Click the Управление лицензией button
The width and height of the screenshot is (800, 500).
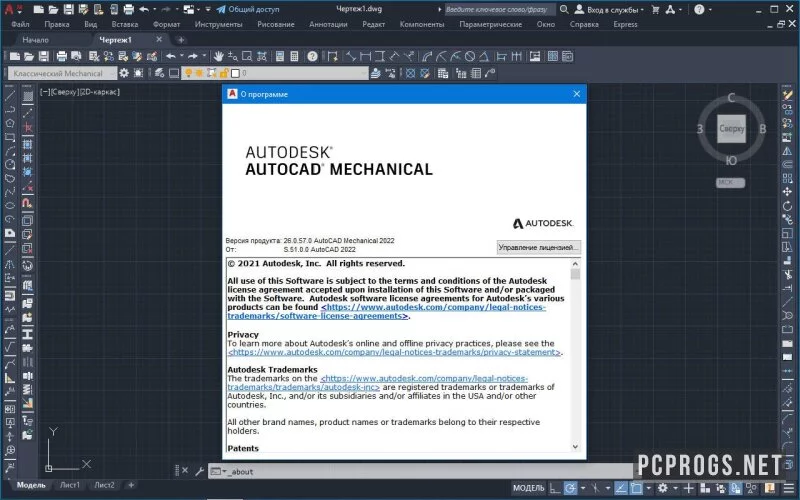pyautogui.click(x=538, y=247)
